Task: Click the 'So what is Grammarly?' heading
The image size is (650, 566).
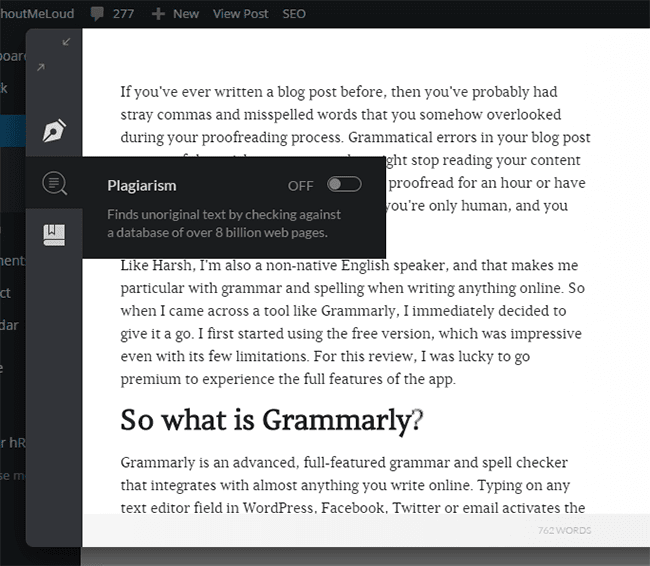Action: 271,419
